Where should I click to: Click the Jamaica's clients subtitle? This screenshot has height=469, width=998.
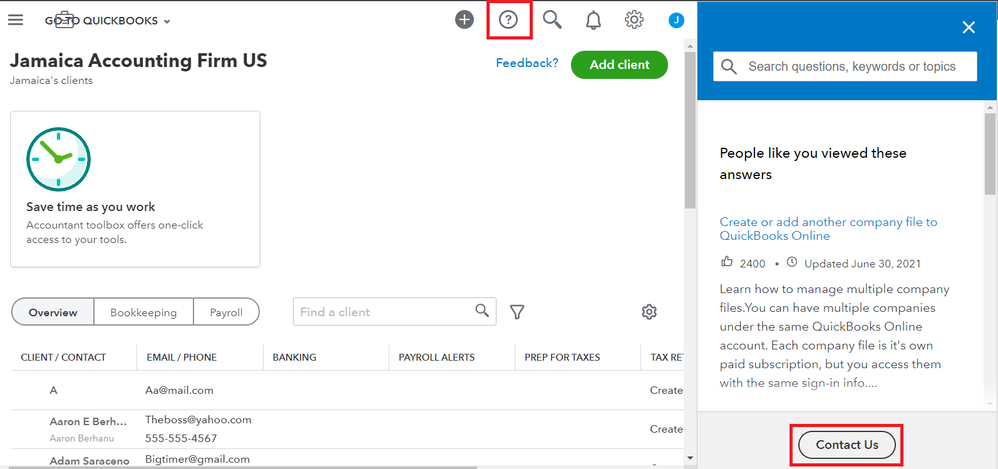(x=51, y=81)
